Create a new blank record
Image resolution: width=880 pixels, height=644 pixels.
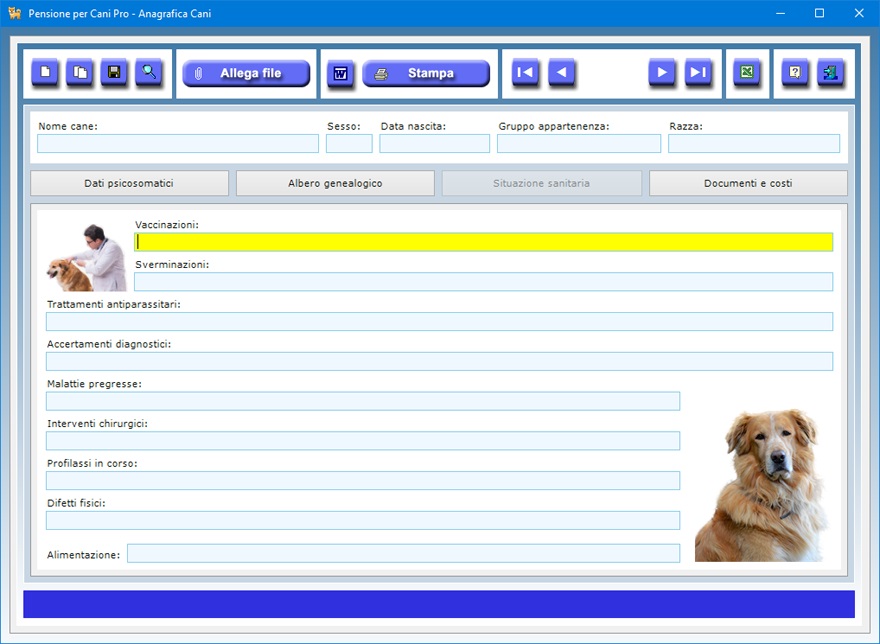tap(45, 72)
